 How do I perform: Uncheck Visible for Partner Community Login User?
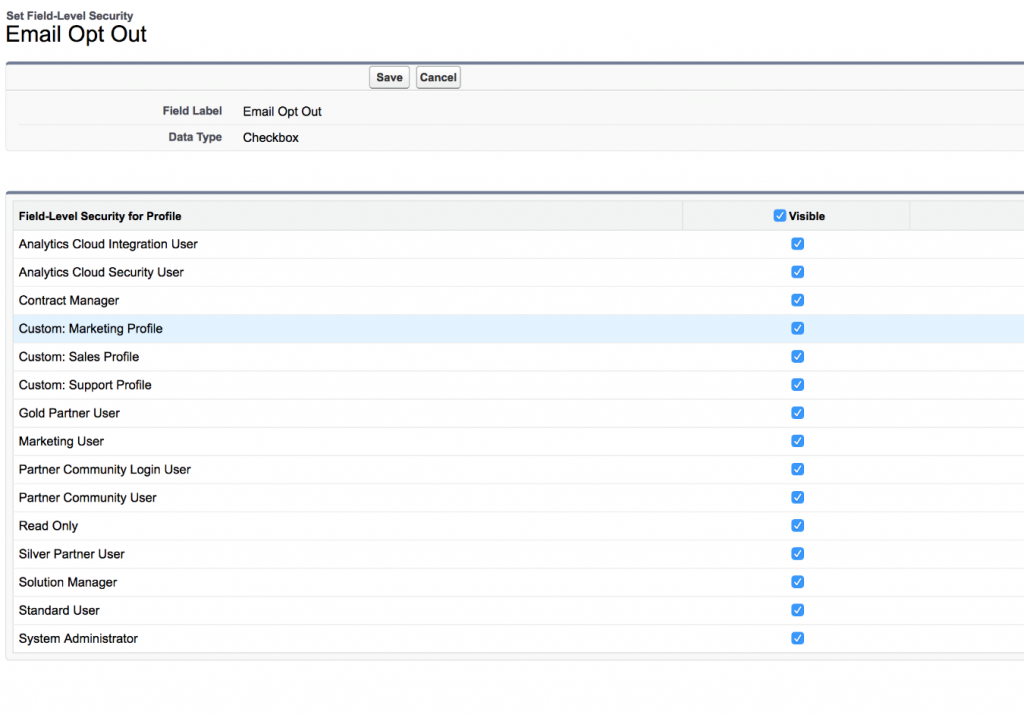[797, 469]
